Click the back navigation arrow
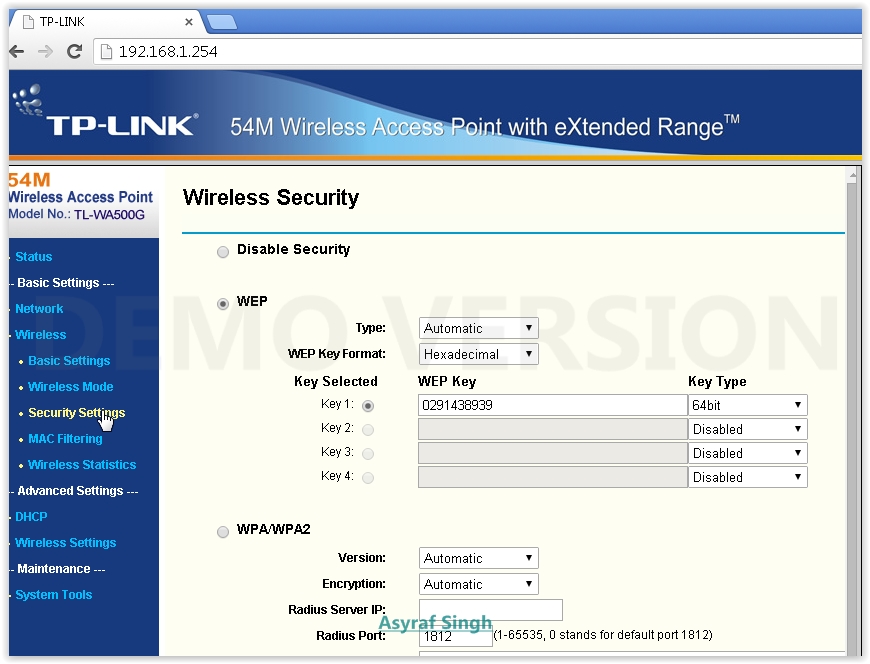The image size is (870, 664). 15,51
